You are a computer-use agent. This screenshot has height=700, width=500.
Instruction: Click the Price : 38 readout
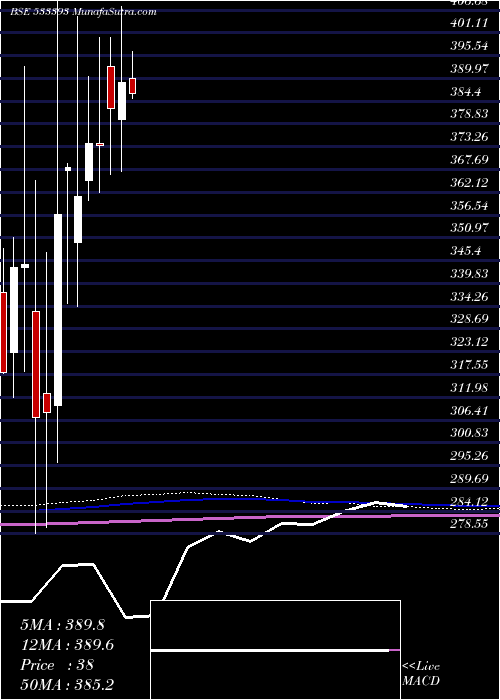tap(57, 665)
